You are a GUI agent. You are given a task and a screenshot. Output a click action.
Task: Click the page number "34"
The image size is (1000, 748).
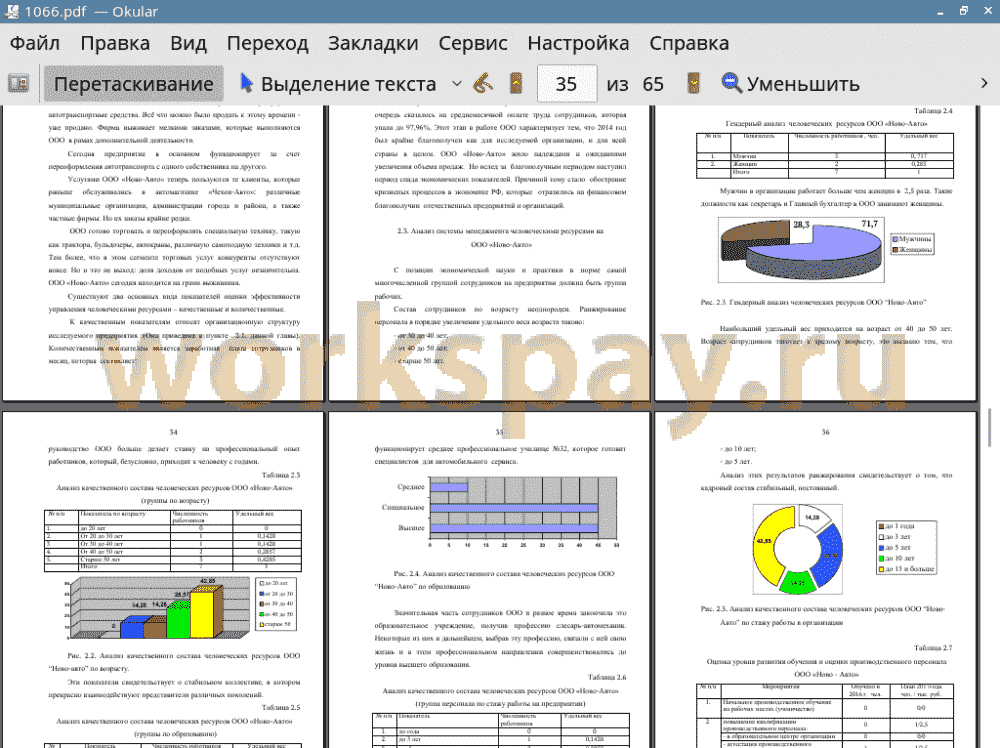pyautogui.click(x=173, y=432)
